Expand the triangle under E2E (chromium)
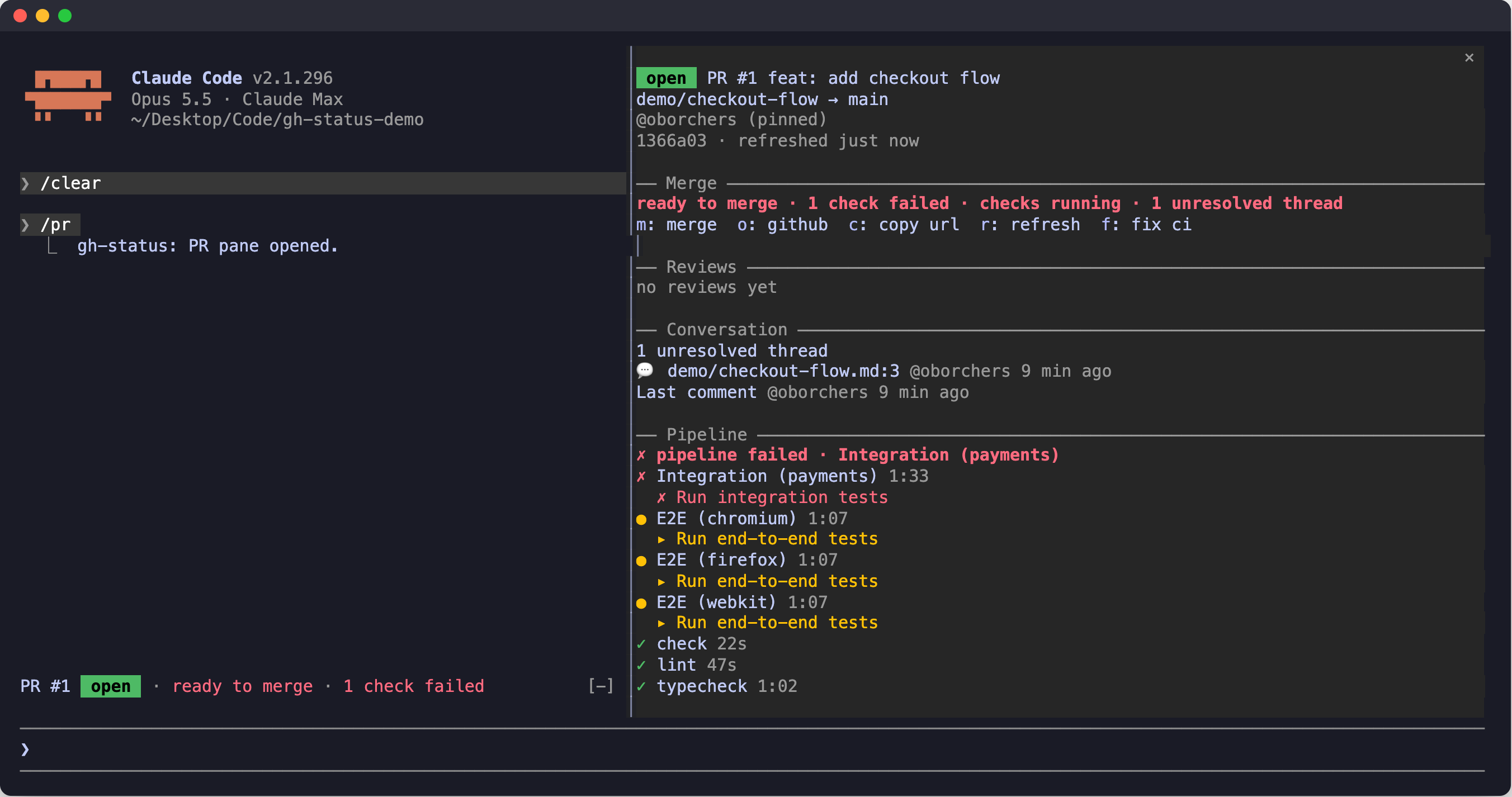Image resolution: width=1512 pixels, height=797 pixels. (661, 539)
